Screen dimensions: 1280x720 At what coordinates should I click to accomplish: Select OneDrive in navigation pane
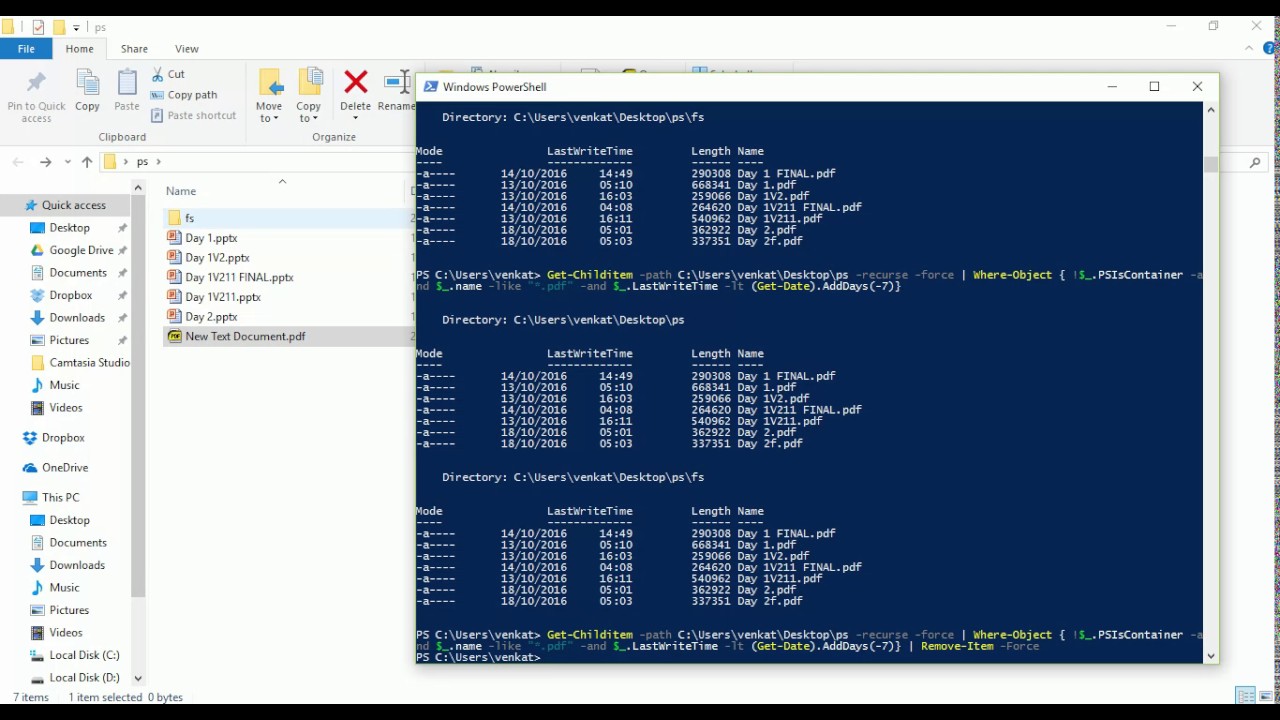pyautogui.click(x=64, y=467)
